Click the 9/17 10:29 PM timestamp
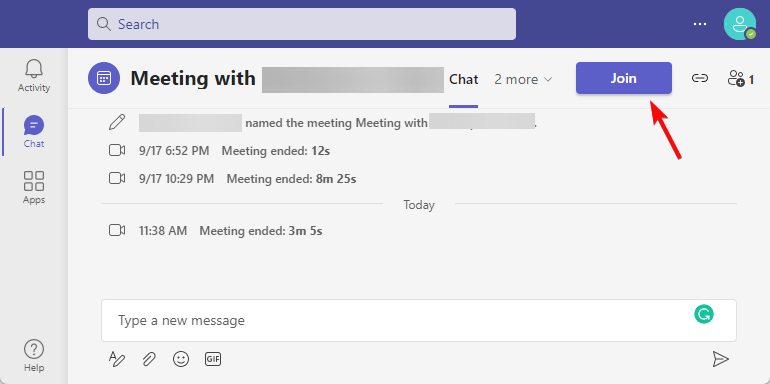The width and height of the screenshot is (770, 384). (176, 179)
